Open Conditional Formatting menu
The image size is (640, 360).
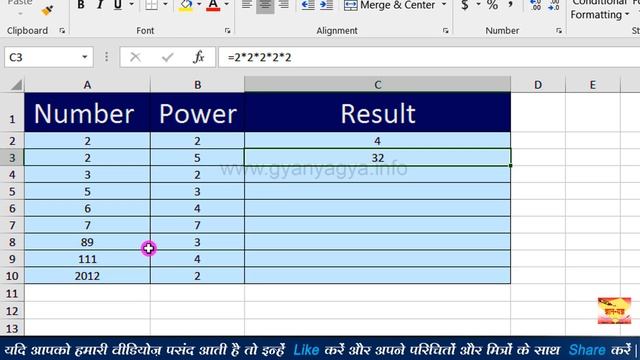(601, 10)
